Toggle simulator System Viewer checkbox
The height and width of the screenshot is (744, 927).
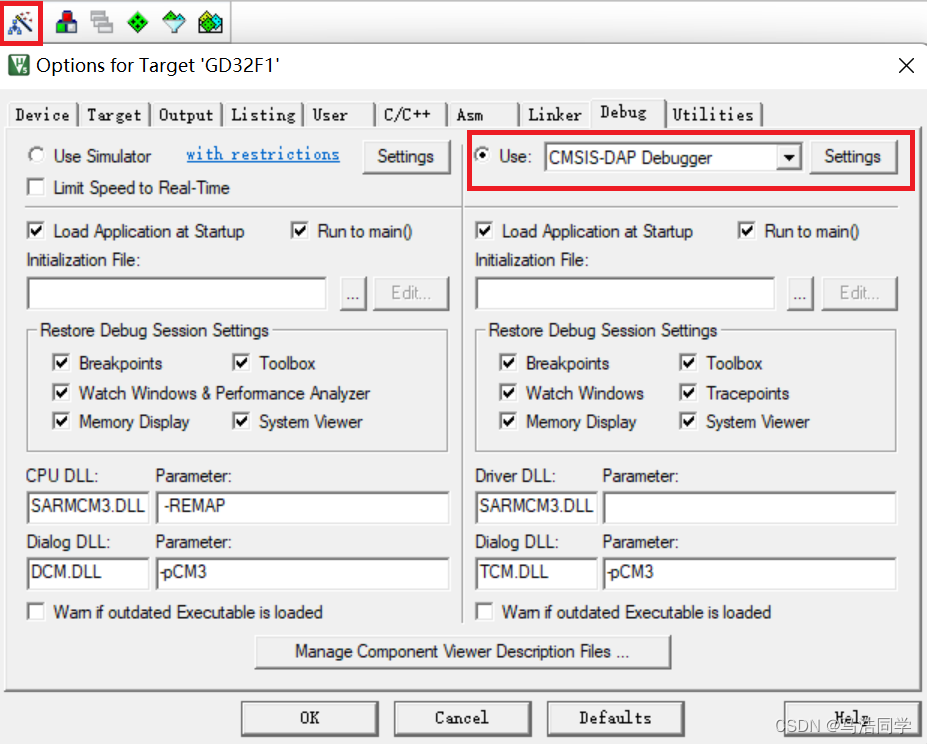pyautogui.click(x=241, y=421)
